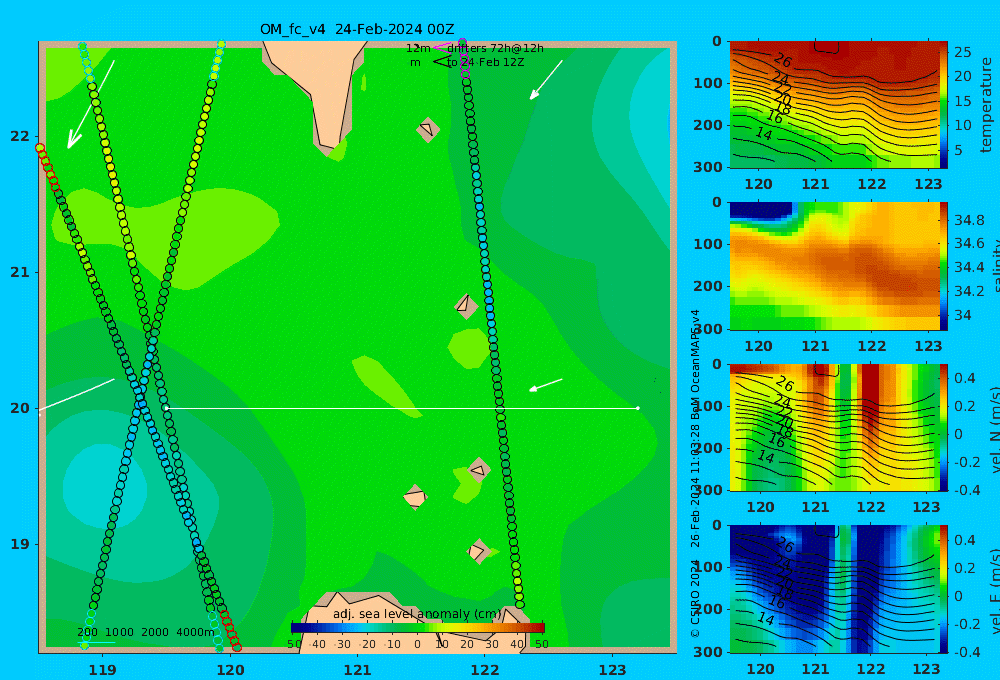Click the small island near 19.35N, 121.45E
The width and height of the screenshot is (1000, 680).
tap(415, 497)
